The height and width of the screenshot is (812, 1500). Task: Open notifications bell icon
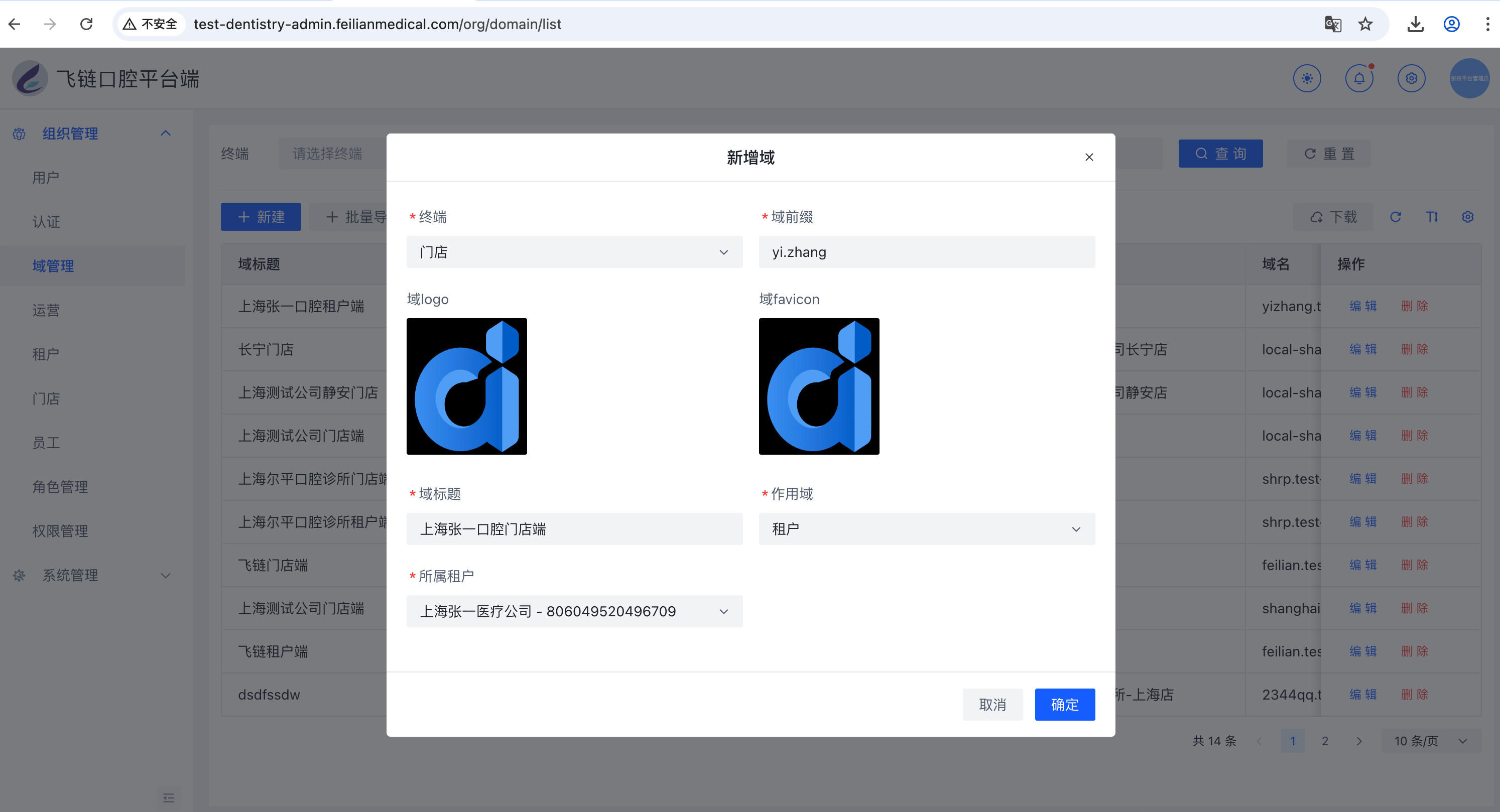[1359, 78]
